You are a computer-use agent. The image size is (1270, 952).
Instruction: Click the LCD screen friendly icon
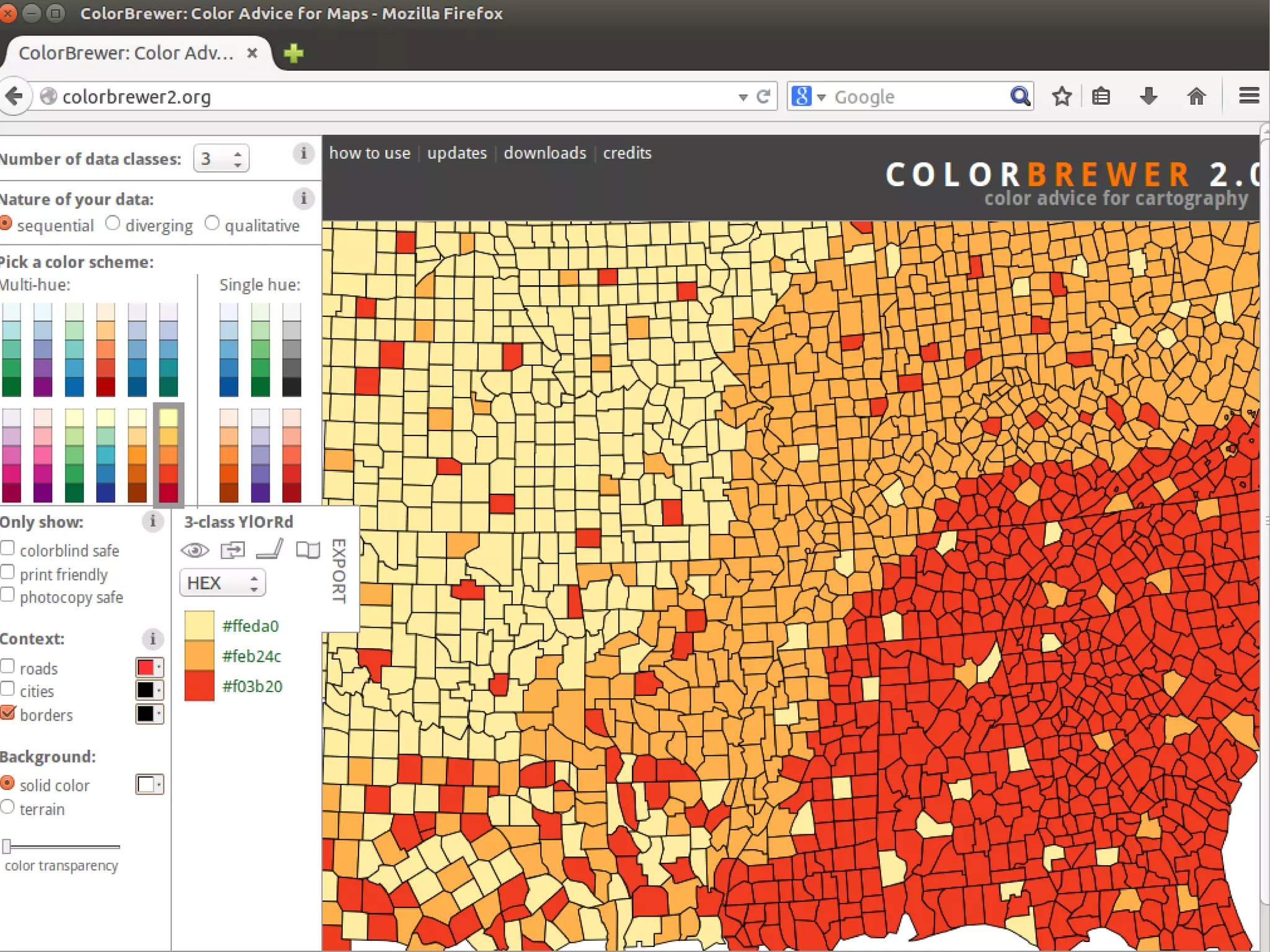click(233, 550)
